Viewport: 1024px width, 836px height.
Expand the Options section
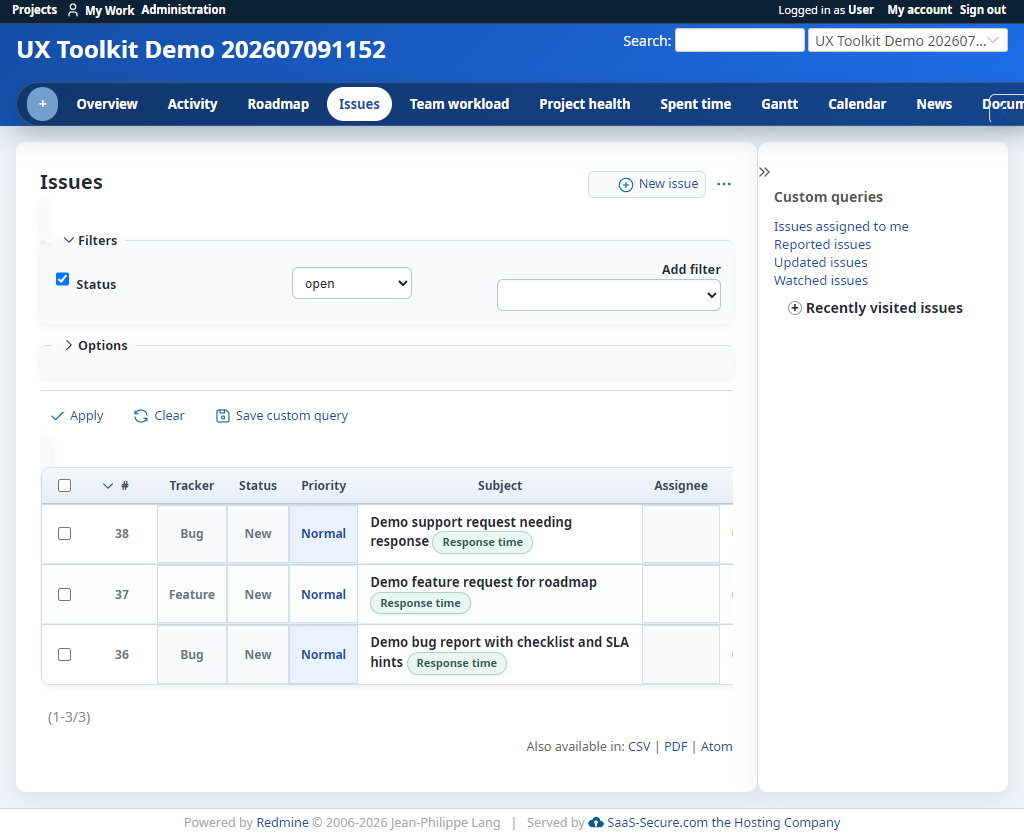(96, 346)
